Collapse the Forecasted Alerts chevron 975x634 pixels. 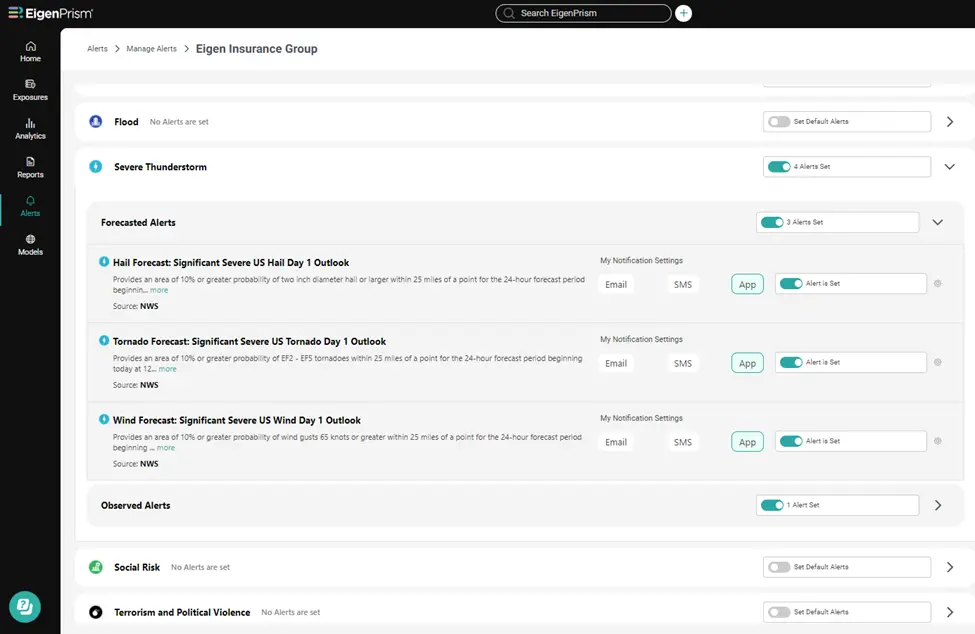click(938, 223)
